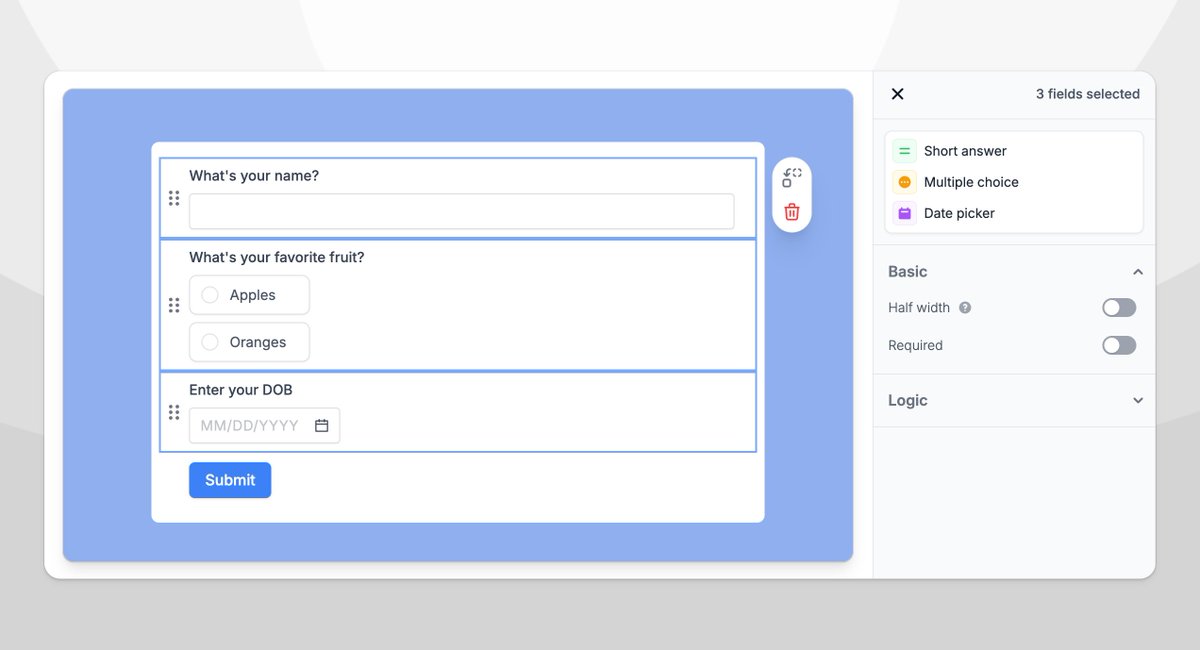Select the Apples radio button
The width and height of the screenshot is (1200, 650).
tap(210, 294)
